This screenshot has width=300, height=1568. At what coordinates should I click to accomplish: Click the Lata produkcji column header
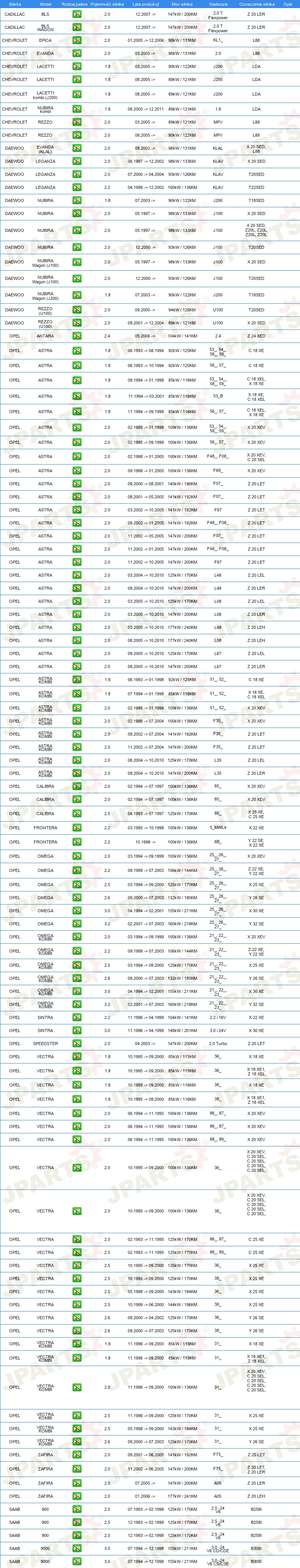tap(145, 4)
